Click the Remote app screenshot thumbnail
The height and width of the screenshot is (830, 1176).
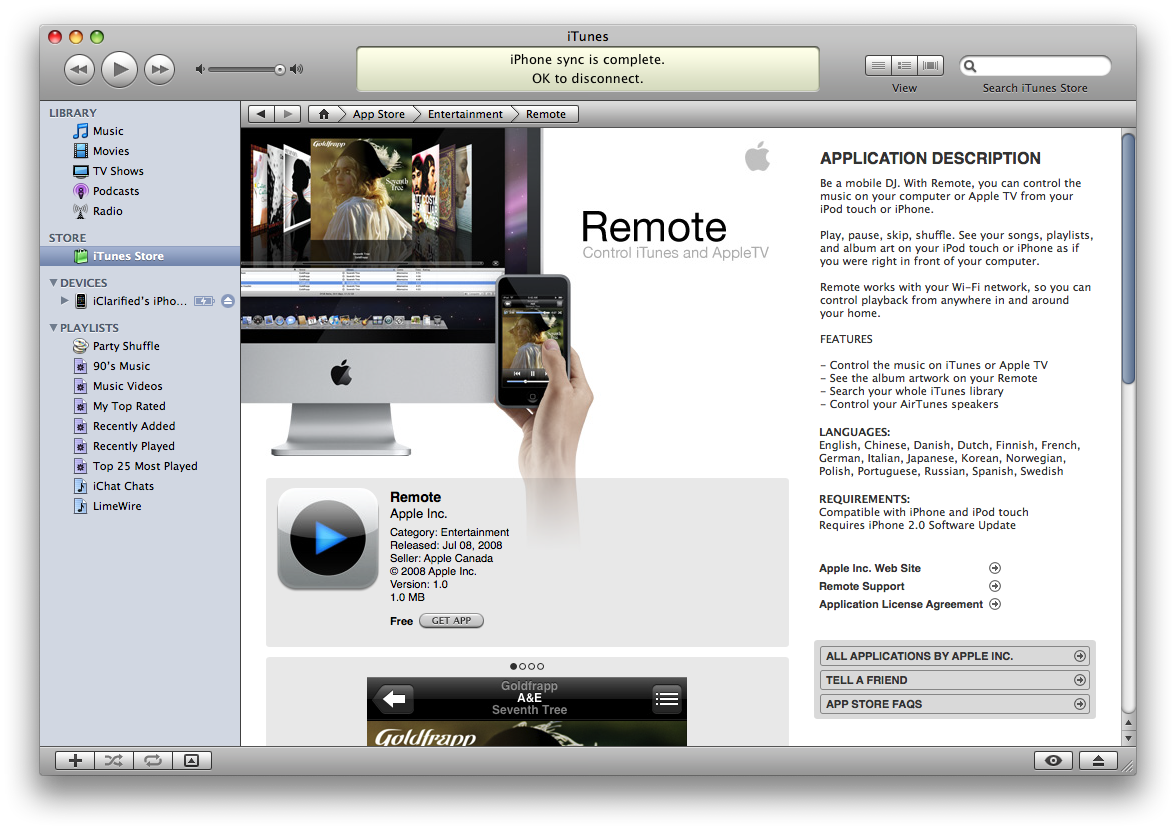point(526,712)
